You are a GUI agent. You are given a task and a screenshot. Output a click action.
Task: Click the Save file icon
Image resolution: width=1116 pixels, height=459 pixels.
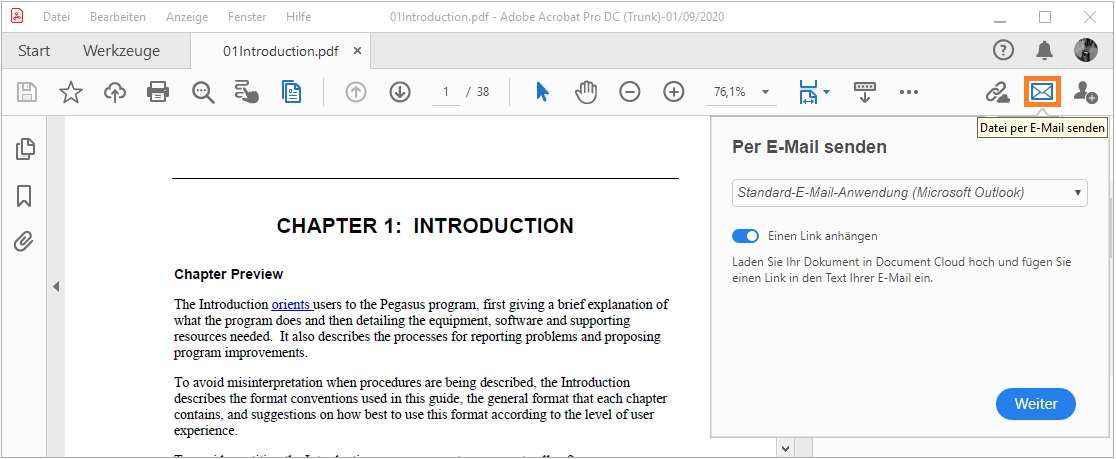26,93
